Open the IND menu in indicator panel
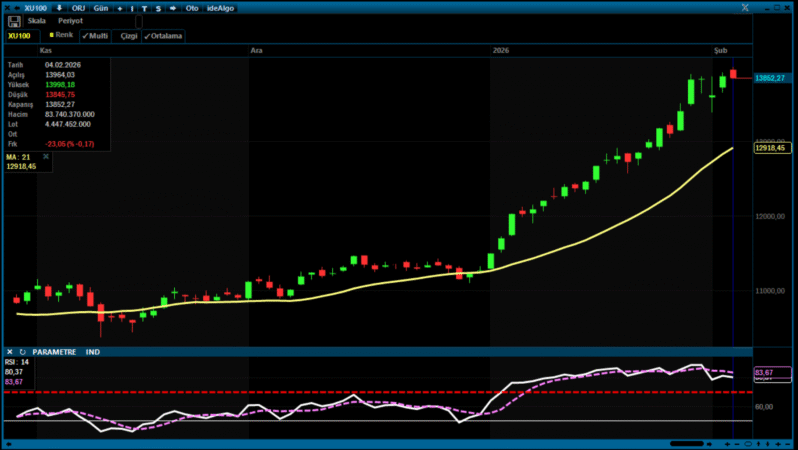The width and height of the screenshot is (798, 450). (x=93, y=352)
